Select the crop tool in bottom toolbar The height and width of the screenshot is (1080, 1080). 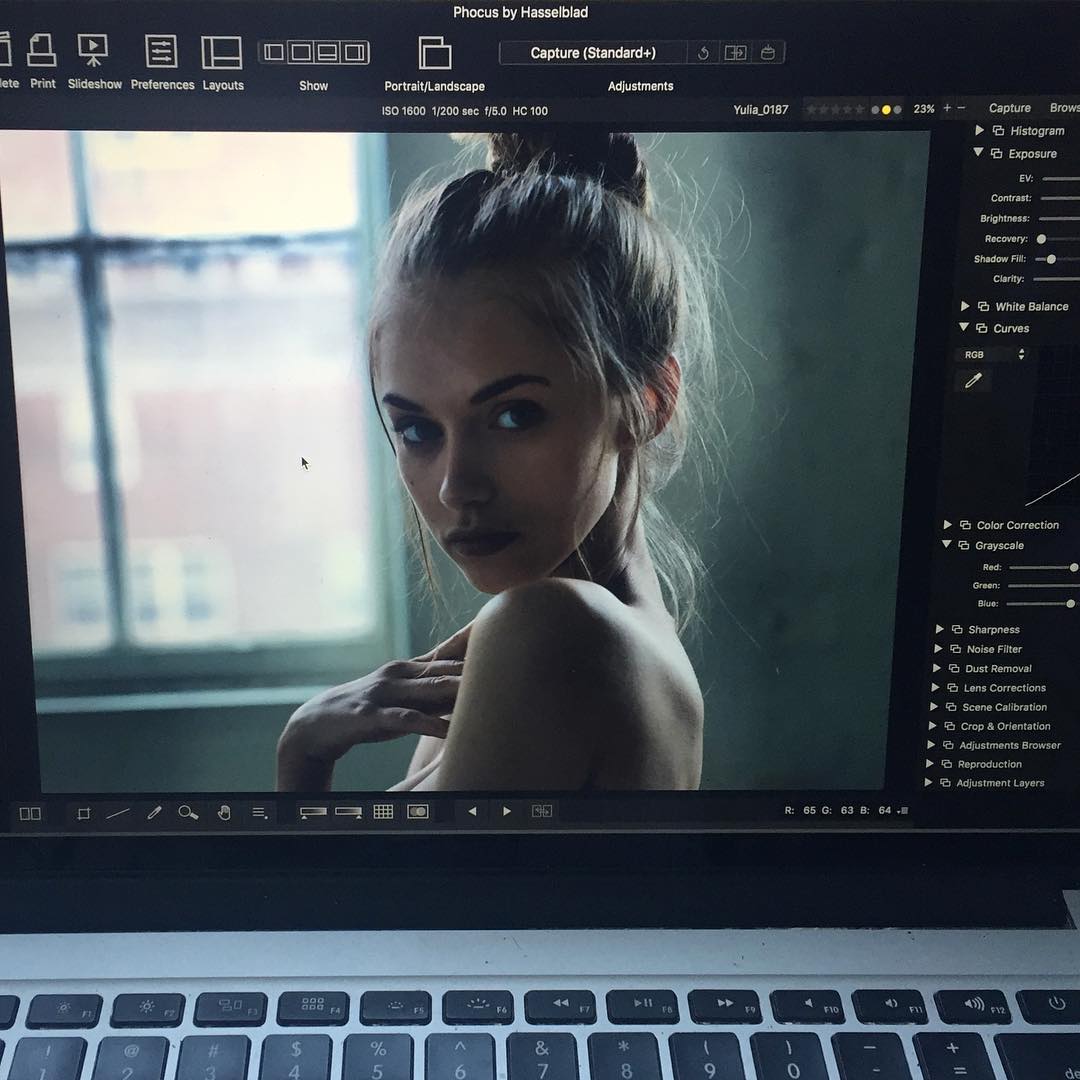click(84, 813)
